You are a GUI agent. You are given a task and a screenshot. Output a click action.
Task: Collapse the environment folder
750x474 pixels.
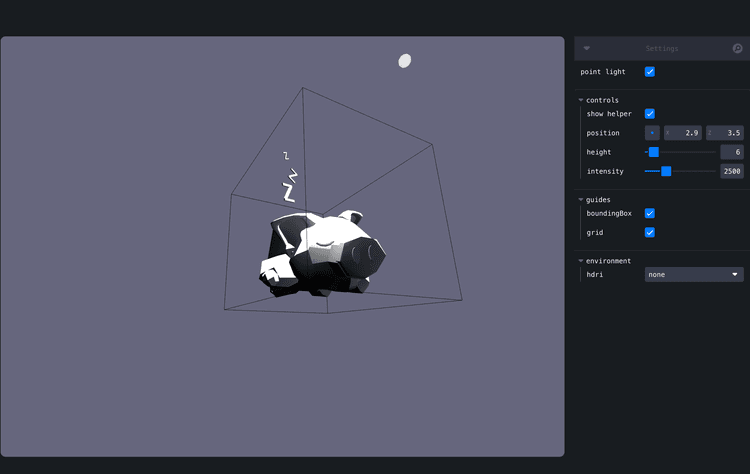tap(581, 261)
